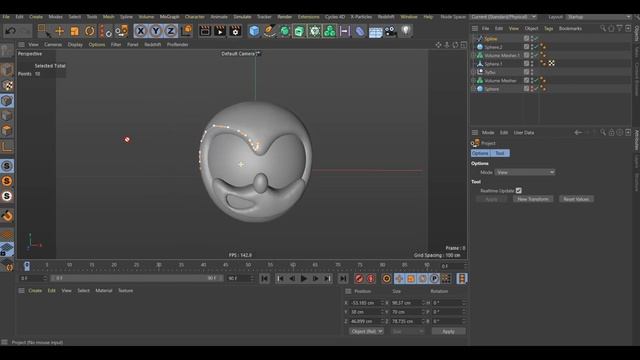Screen dimensions: 640x360
Task: Toggle the X axis lock
Action: coord(140,31)
